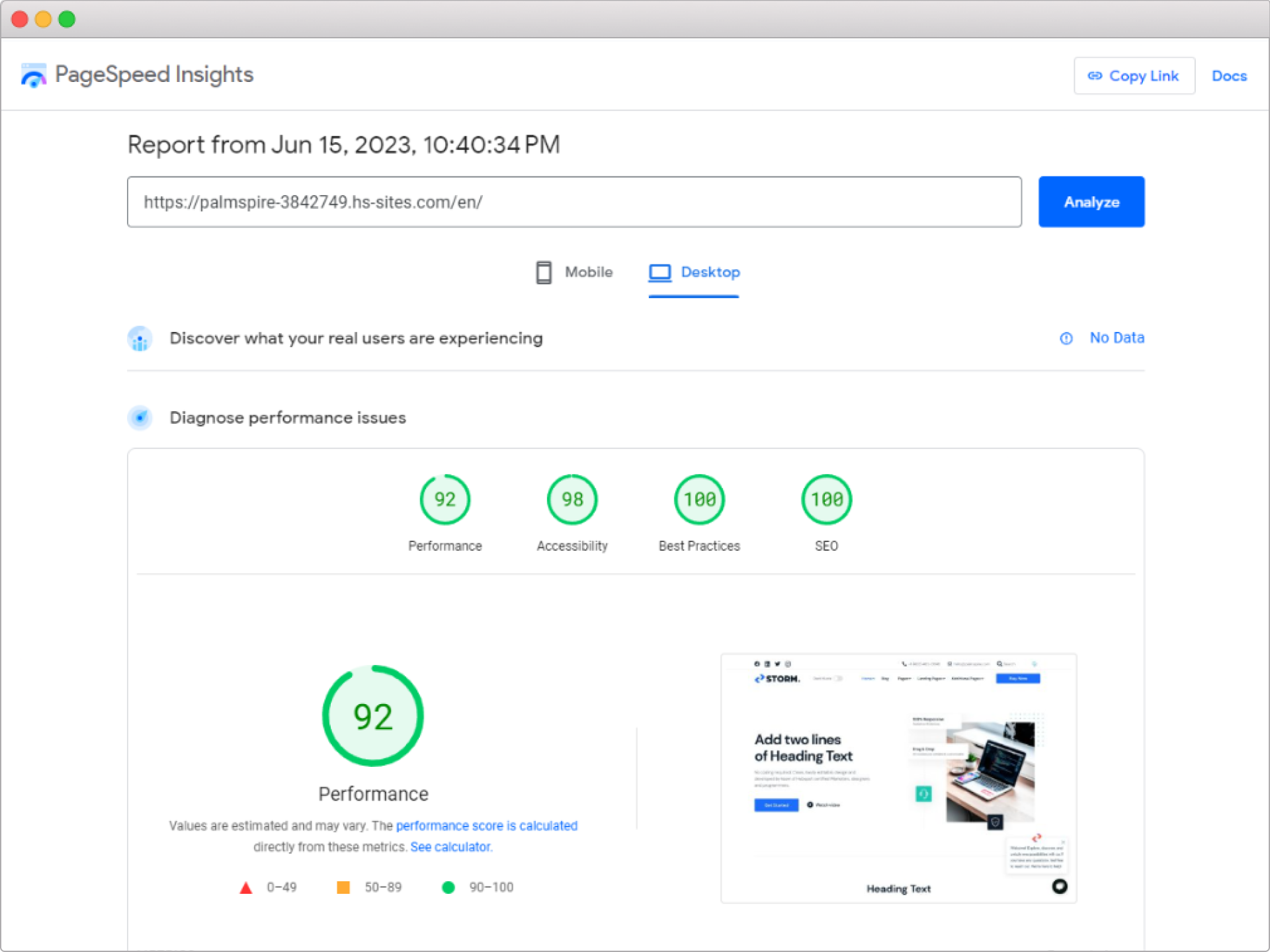1270x952 pixels.
Task: Open the Docs page
Action: coord(1229,75)
